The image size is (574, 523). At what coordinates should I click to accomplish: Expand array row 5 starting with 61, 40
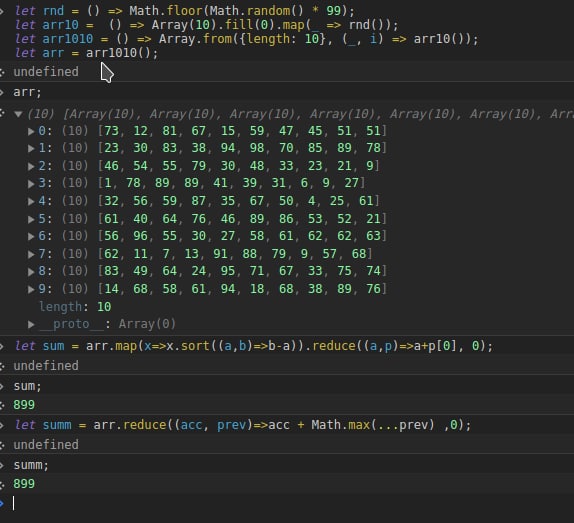tap(31, 219)
